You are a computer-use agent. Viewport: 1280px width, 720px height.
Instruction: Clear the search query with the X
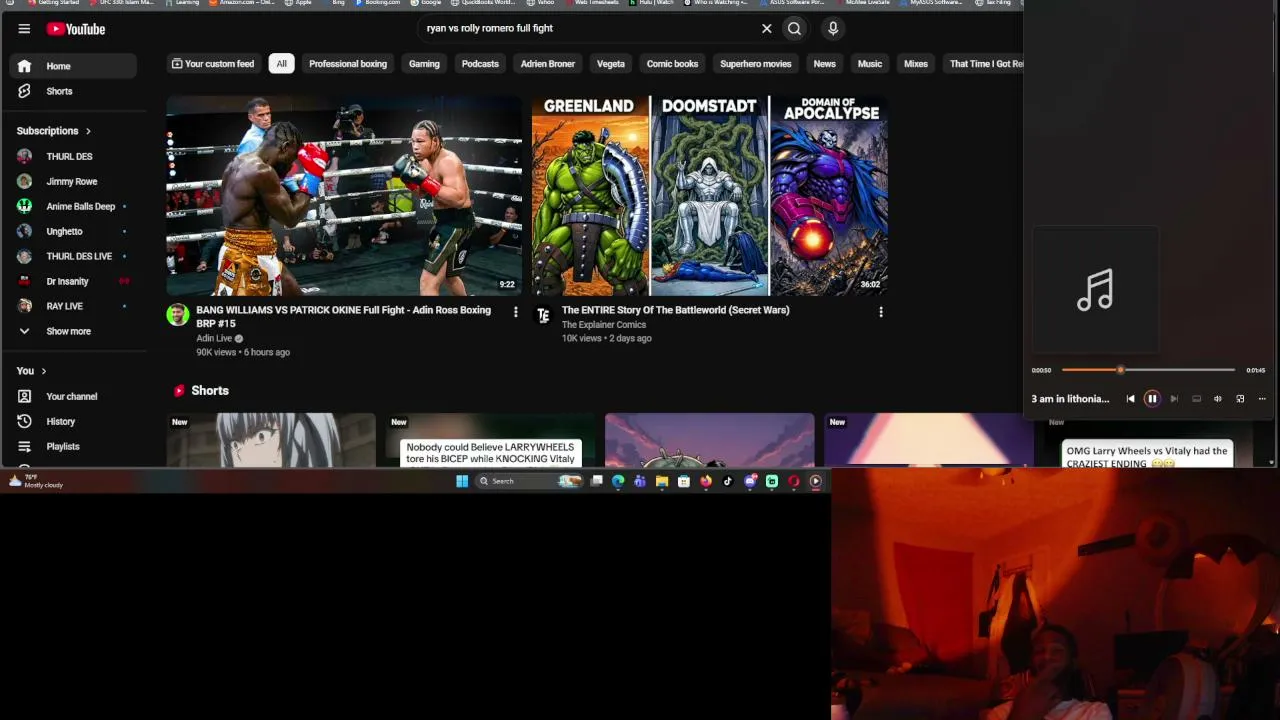click(x=767, y=28)
